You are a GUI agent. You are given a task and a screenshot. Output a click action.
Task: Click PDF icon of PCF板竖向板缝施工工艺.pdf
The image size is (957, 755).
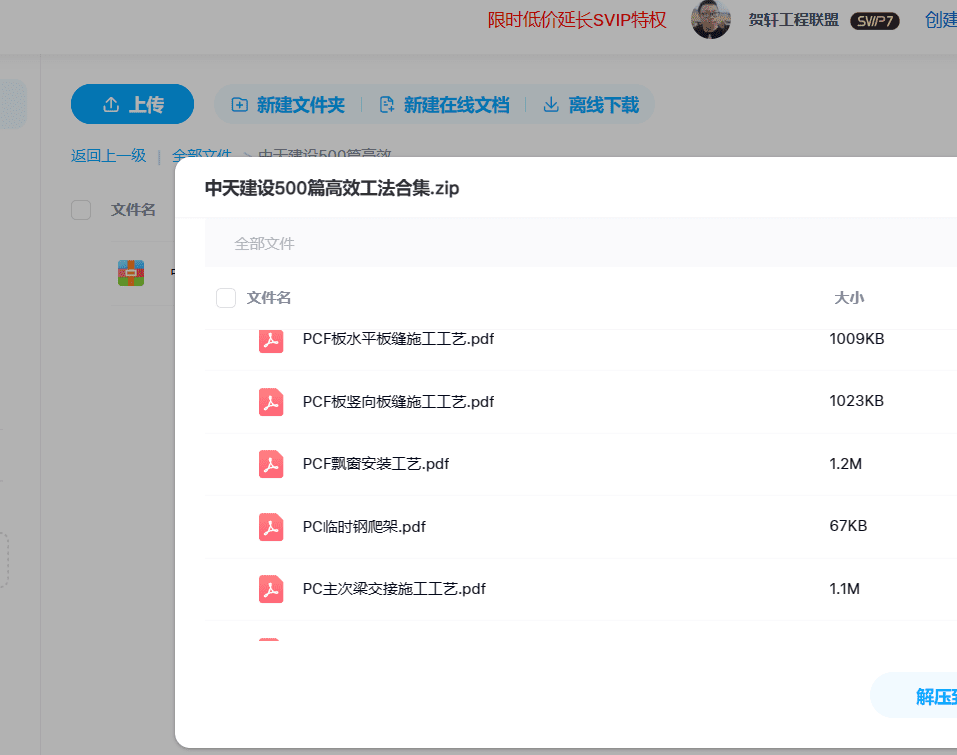[x=271, y=402]
